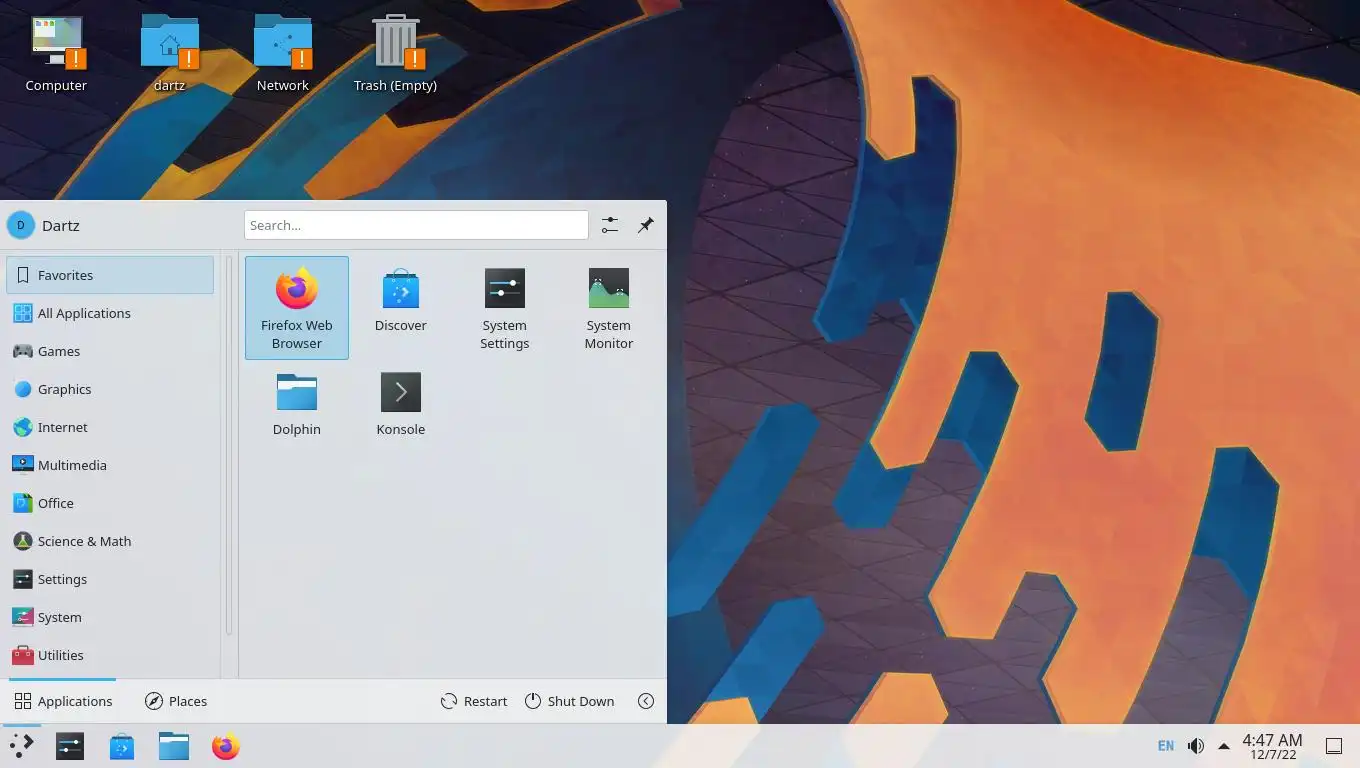The image size is (1360, 768).
Task: Open the All Applications category
Action: click(110, 313)
